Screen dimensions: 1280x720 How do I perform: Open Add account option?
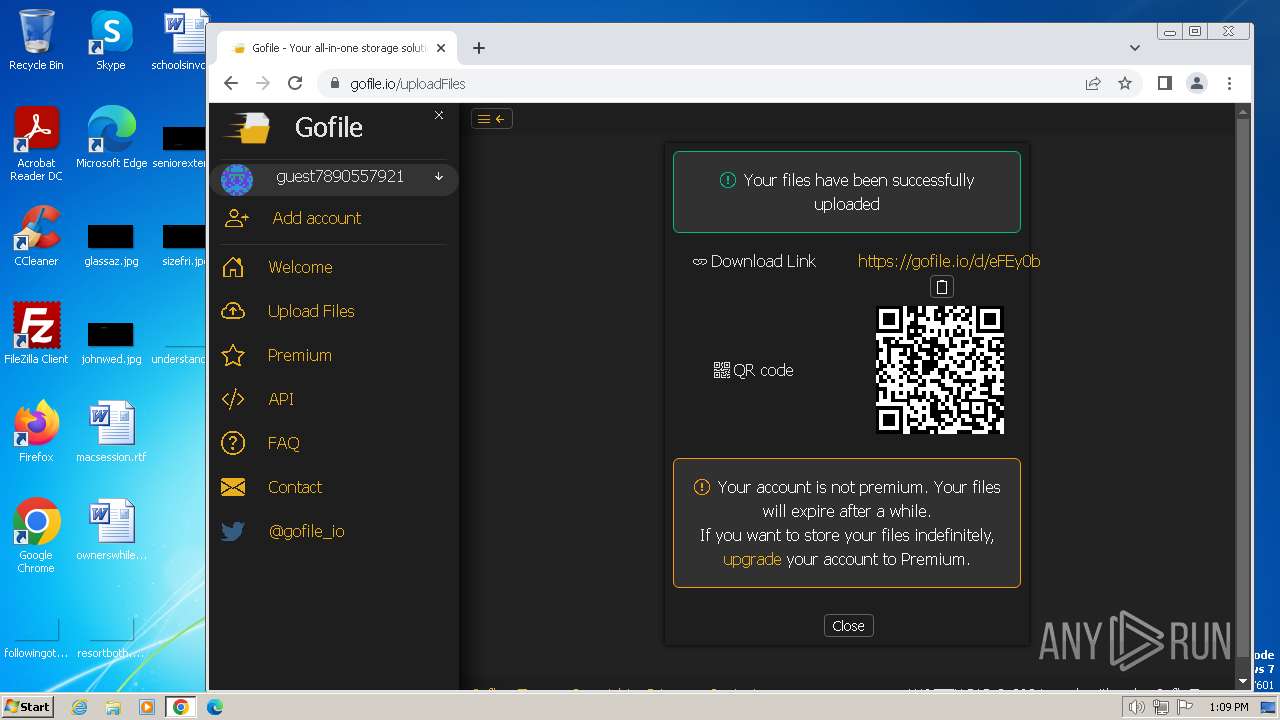coord(316,218)
